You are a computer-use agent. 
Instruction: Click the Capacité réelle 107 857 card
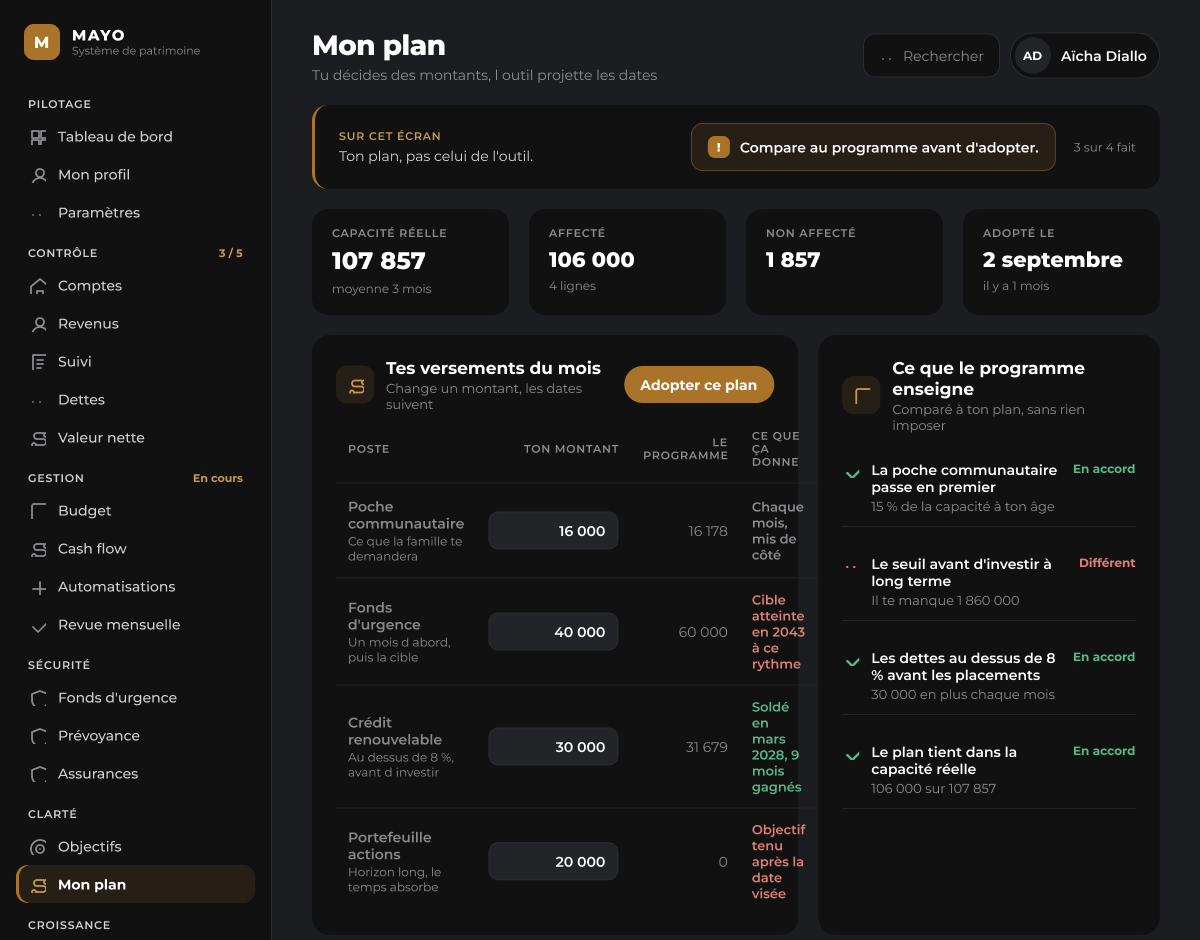pyautogui.click(x=410, y=262)
